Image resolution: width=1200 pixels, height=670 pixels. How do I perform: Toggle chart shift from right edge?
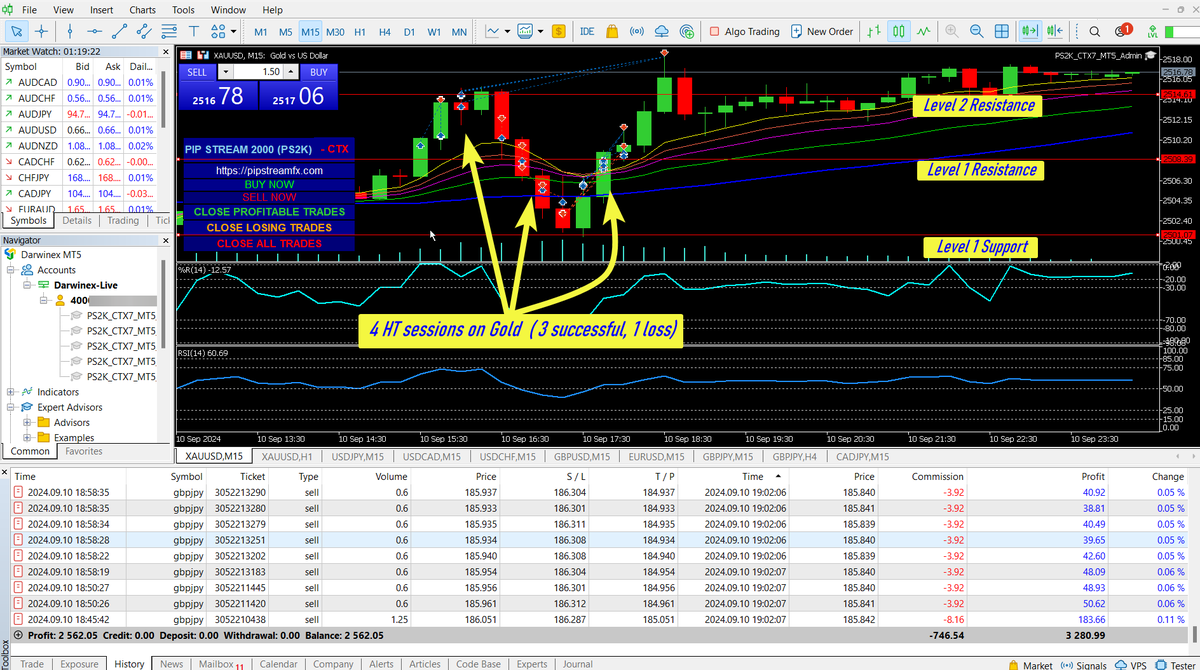tap(1054, 31)
